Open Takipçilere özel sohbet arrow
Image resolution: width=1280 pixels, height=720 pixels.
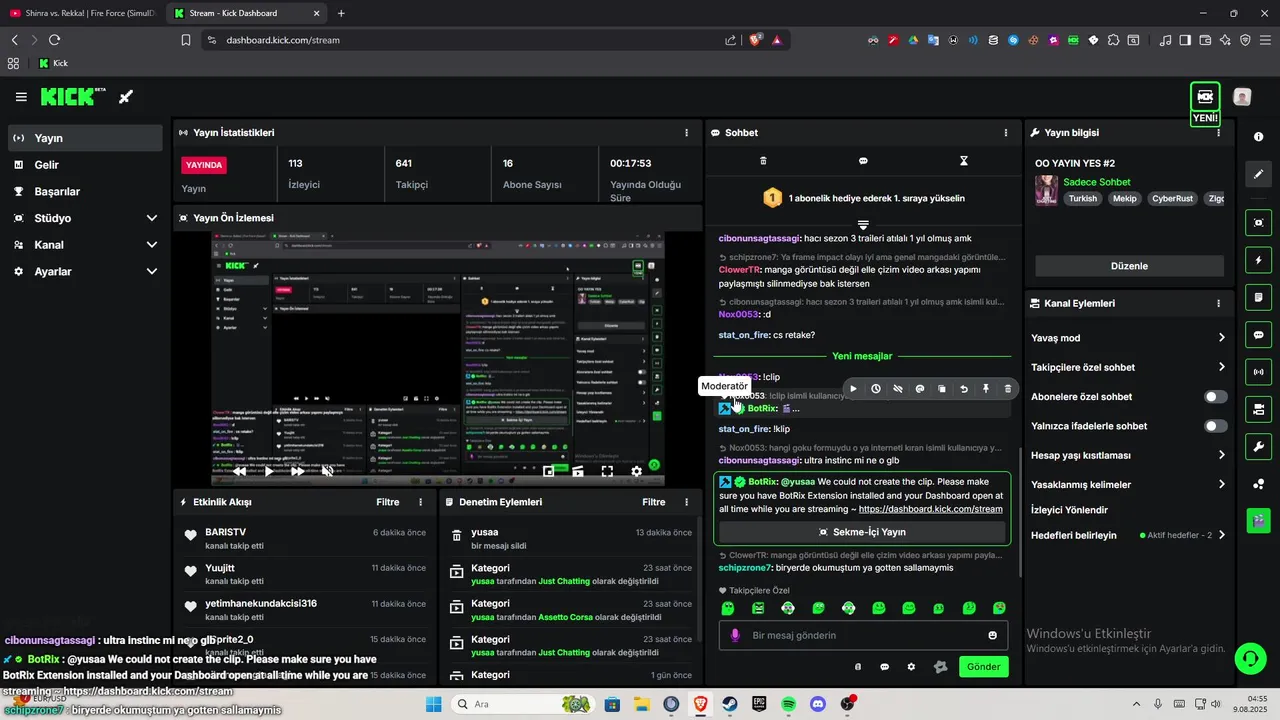coord(1221,367)
